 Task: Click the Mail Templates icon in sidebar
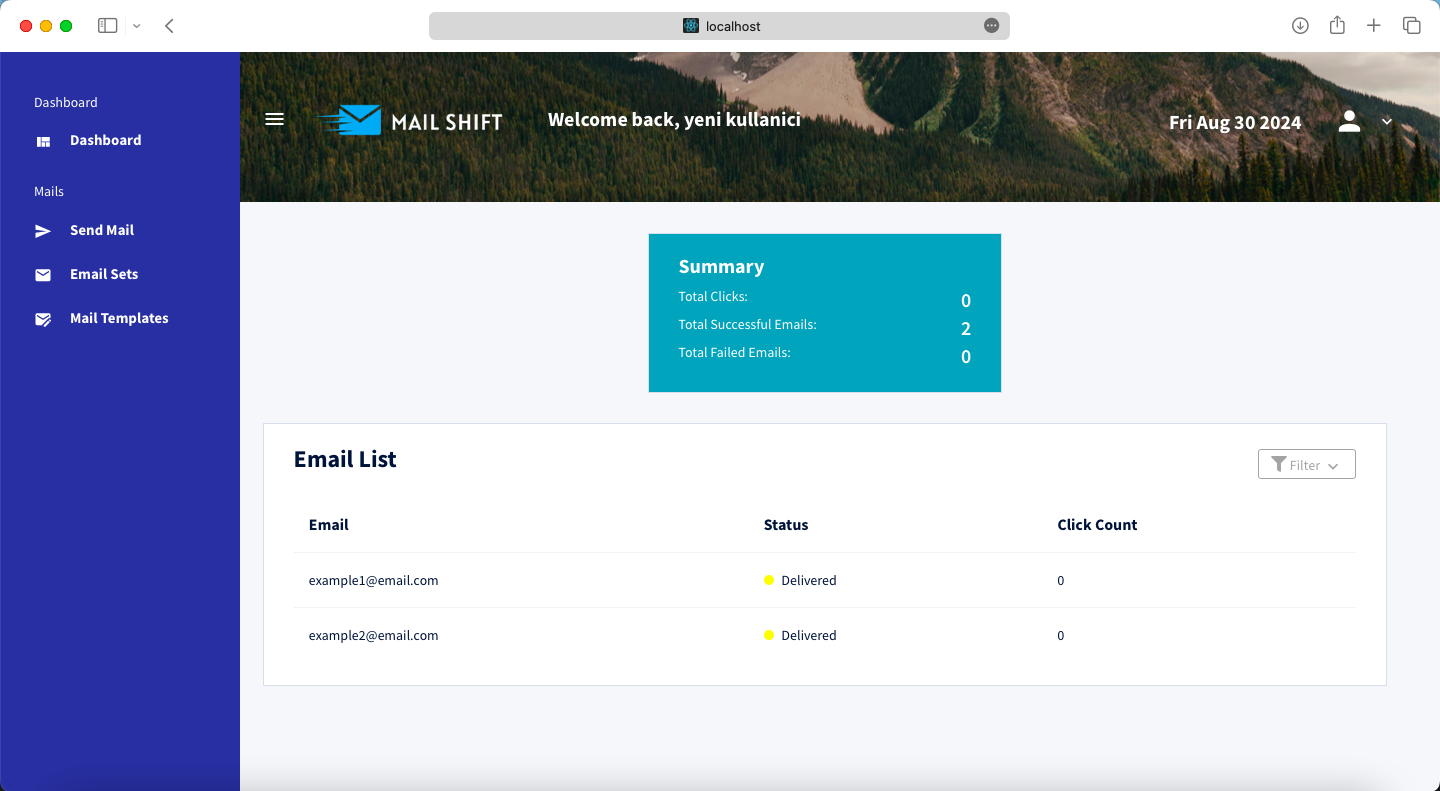coord(42,318)
